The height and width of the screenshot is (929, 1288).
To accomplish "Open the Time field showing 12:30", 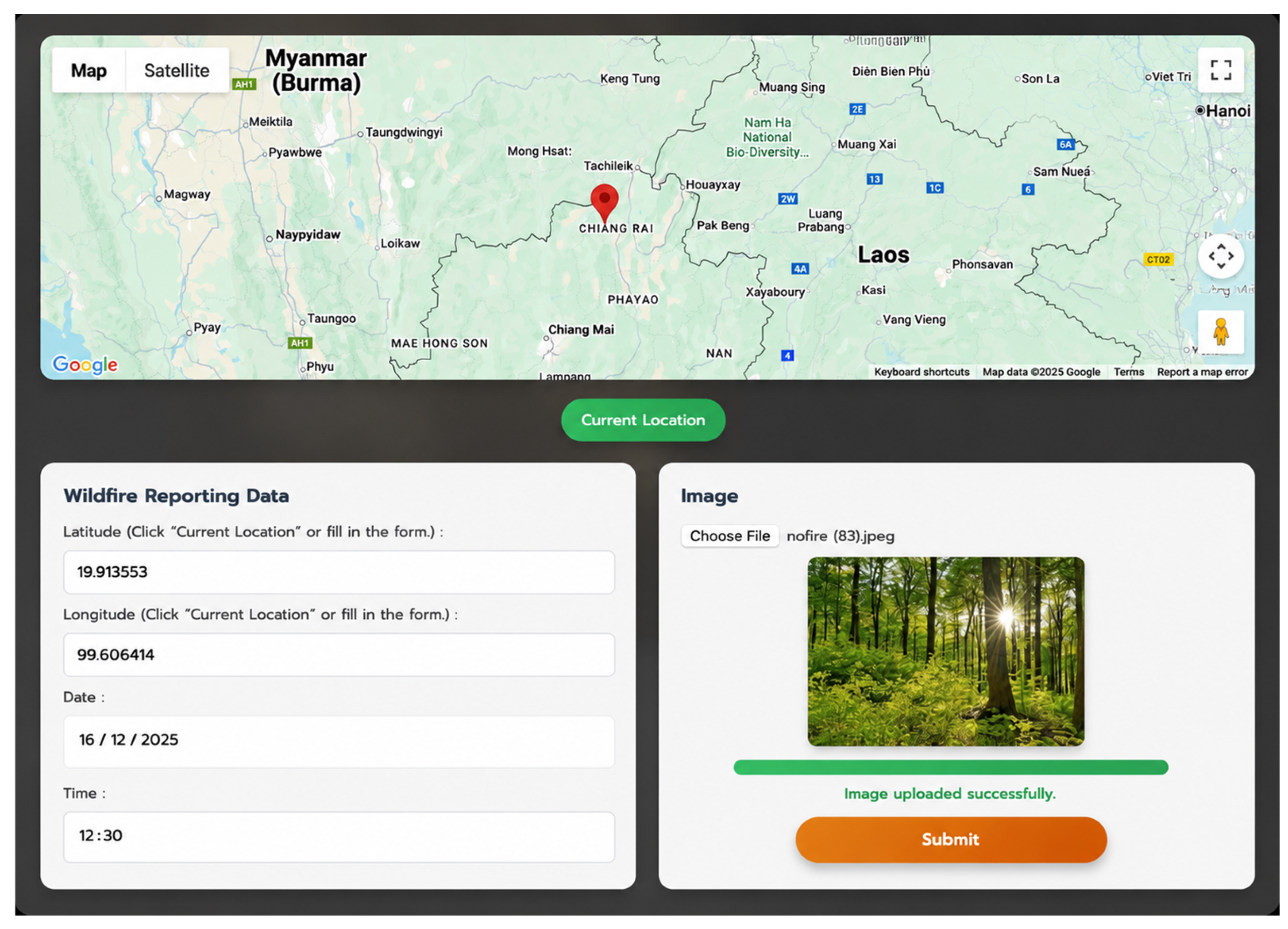I will coord(339,836).
